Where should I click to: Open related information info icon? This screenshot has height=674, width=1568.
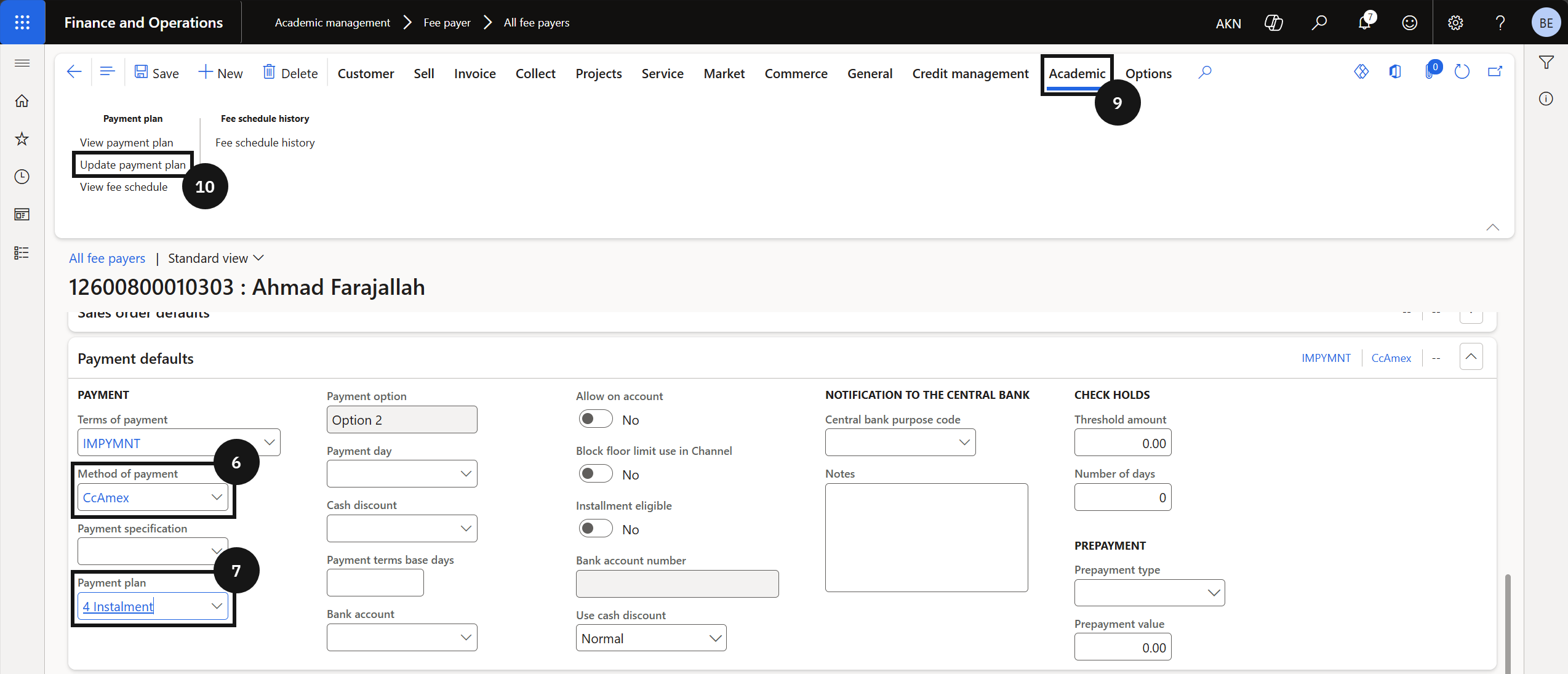click(x=1546, y=98)
